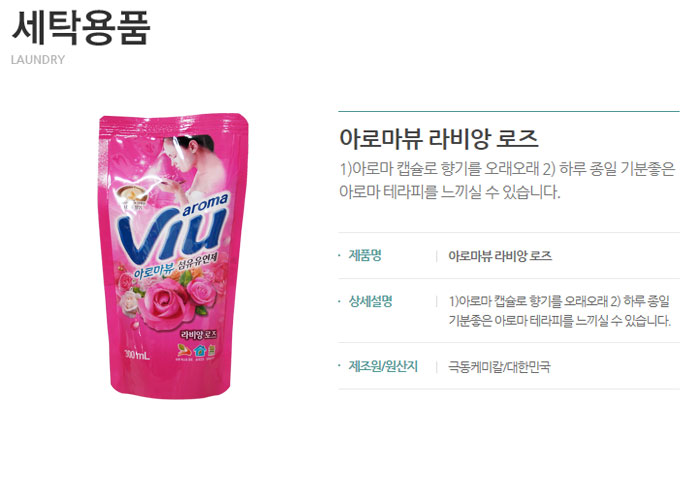Click the 제품명 row label

(365, 255)
